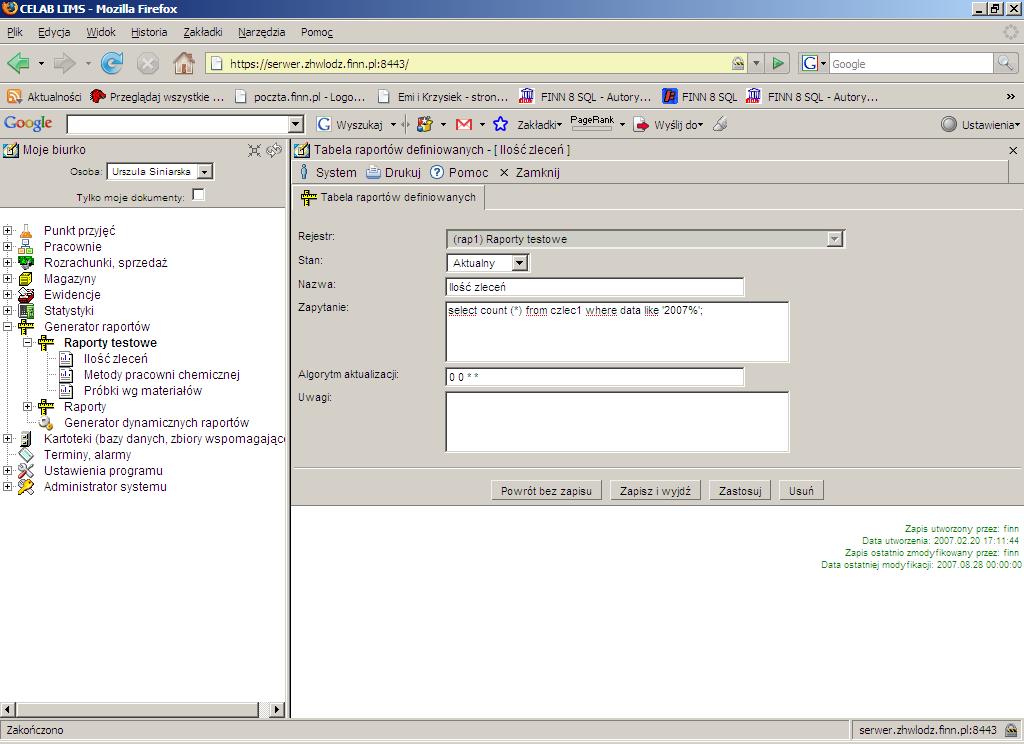Viewport: 1024px width, 744px height.
Task: Click the Gmail icon in Google toolbar
Action: click(x=464, y=124)
